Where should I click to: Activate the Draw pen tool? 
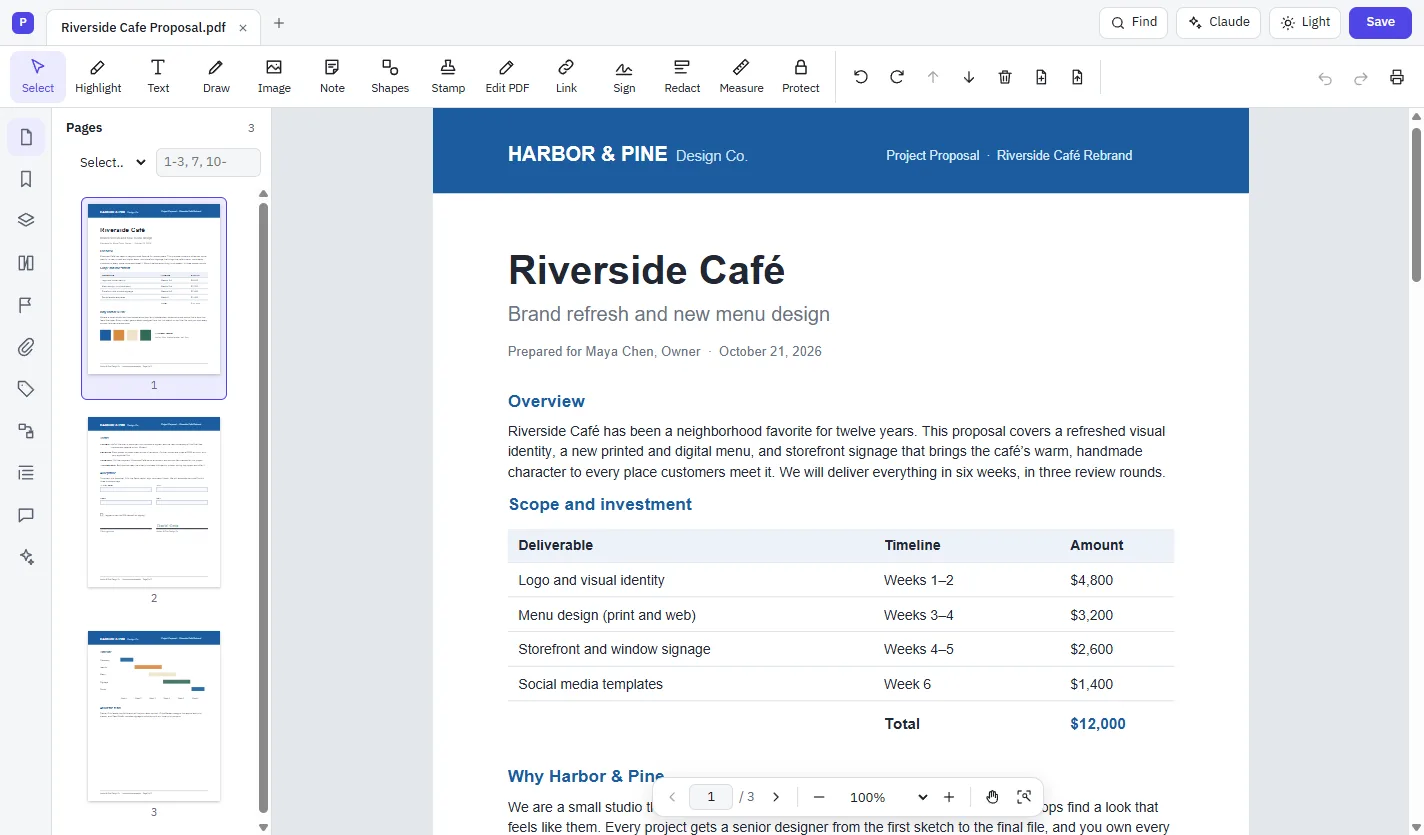tap(216, 77)
